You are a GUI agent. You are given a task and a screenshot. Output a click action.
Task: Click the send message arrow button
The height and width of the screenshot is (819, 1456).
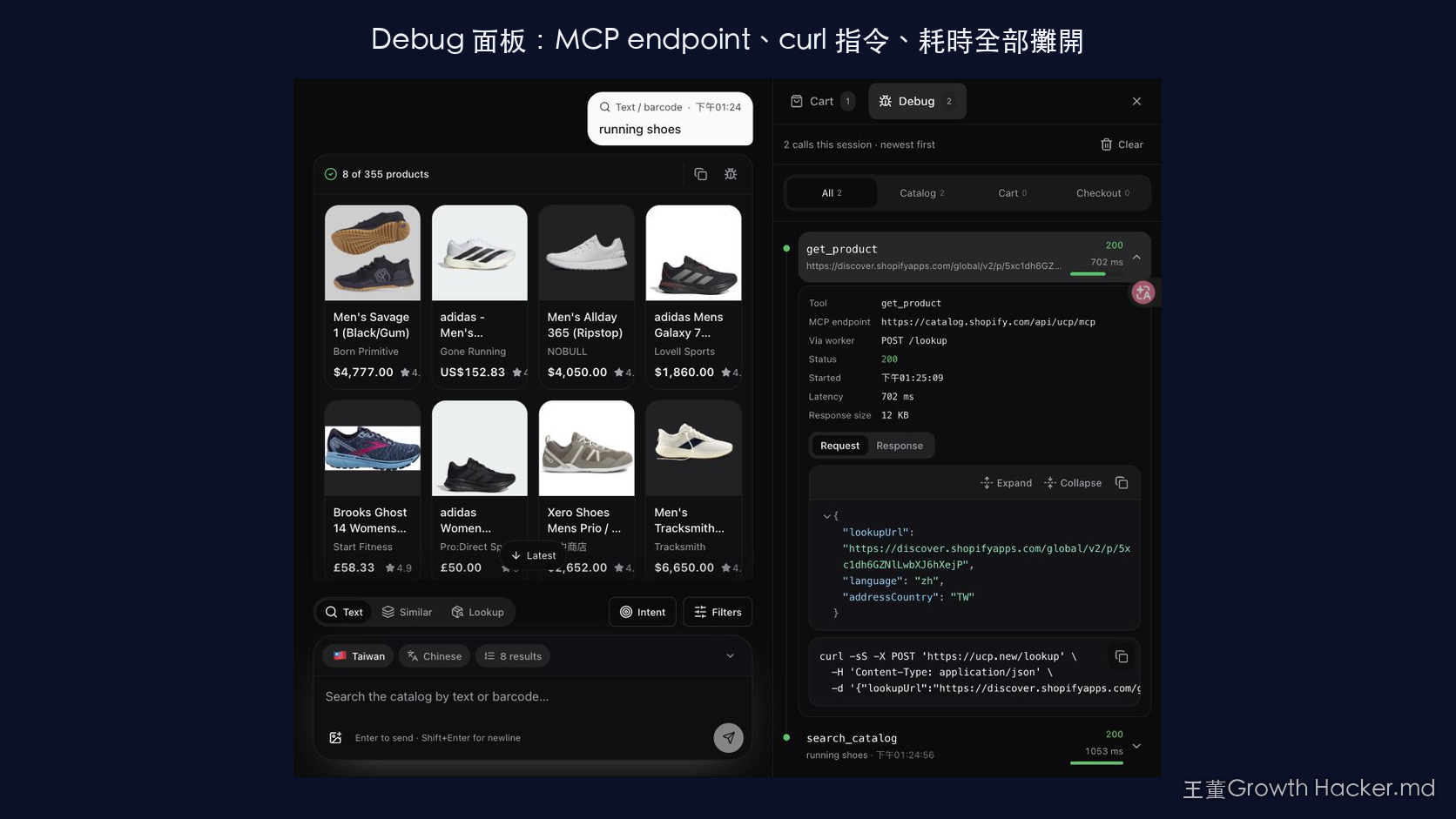729,738
